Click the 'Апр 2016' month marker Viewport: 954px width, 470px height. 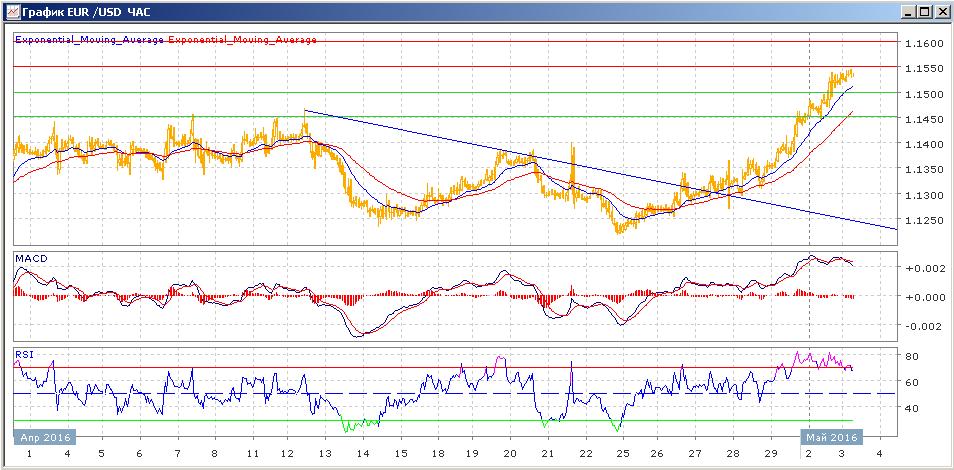tap(44, 437)
